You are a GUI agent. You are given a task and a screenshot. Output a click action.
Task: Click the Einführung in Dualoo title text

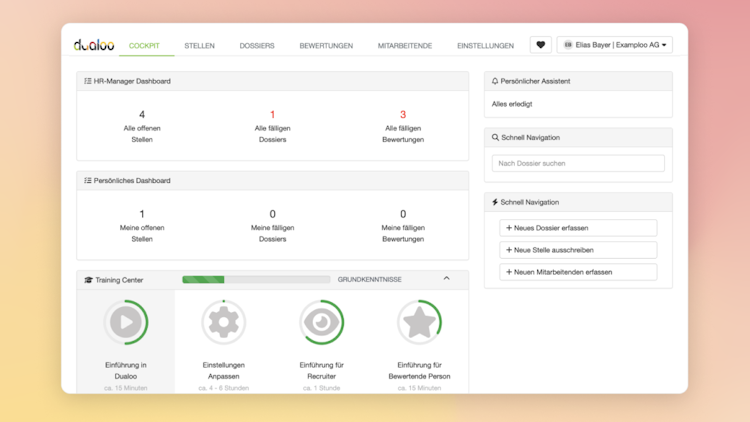(126, 370)
